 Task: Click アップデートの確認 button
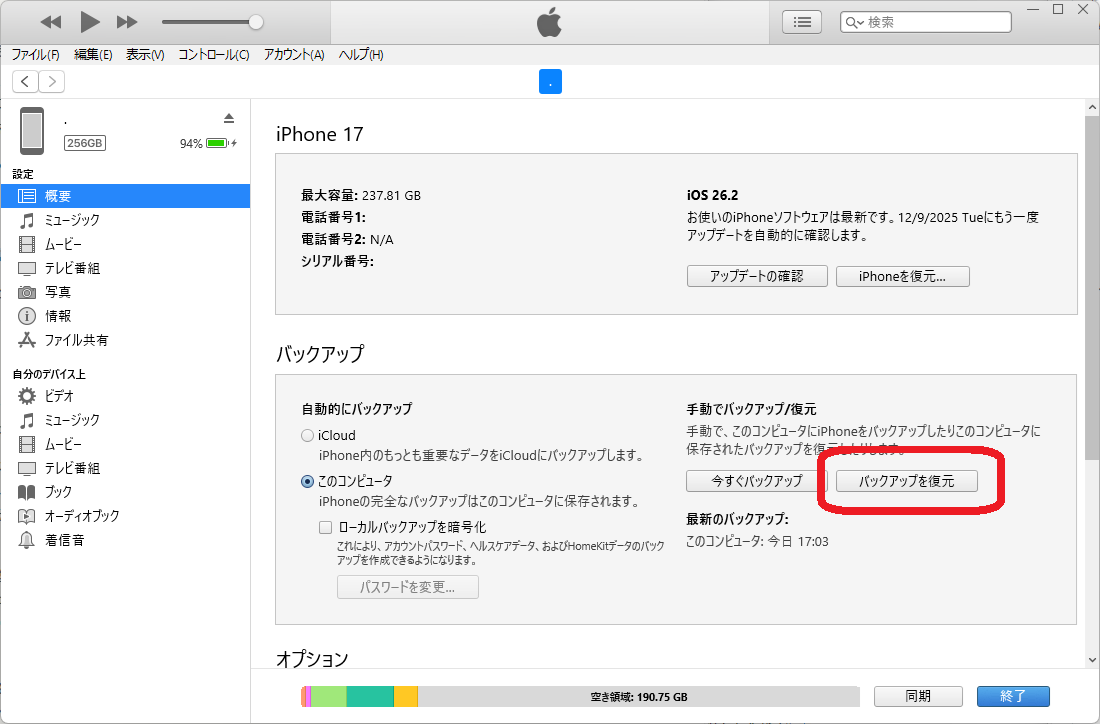(x=757, y=276)
